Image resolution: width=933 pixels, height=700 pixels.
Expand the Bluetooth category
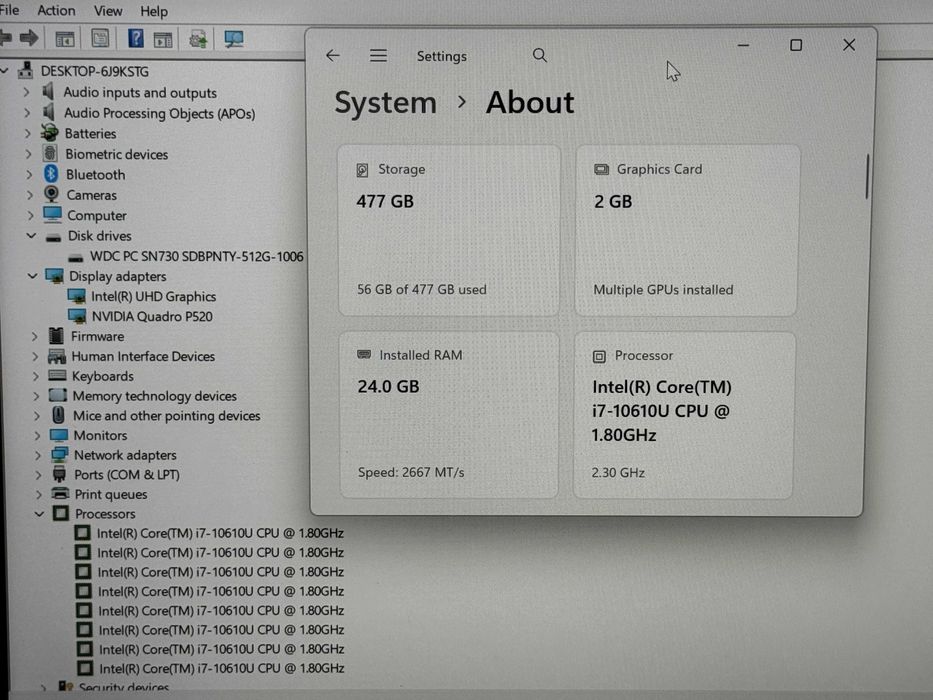pyautogui.click(x=28, y=174)
